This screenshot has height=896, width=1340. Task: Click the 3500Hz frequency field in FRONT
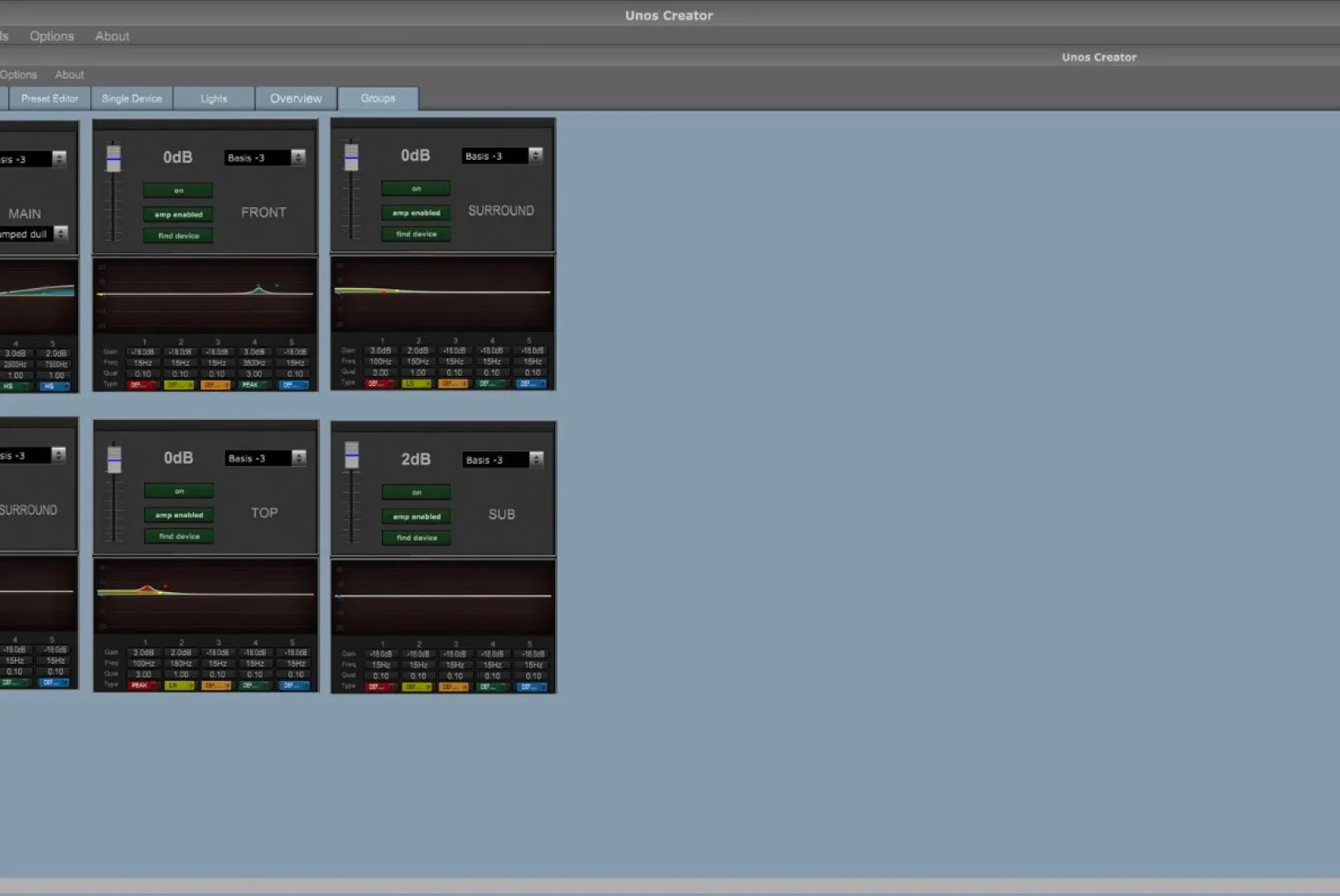pos(253,363)
